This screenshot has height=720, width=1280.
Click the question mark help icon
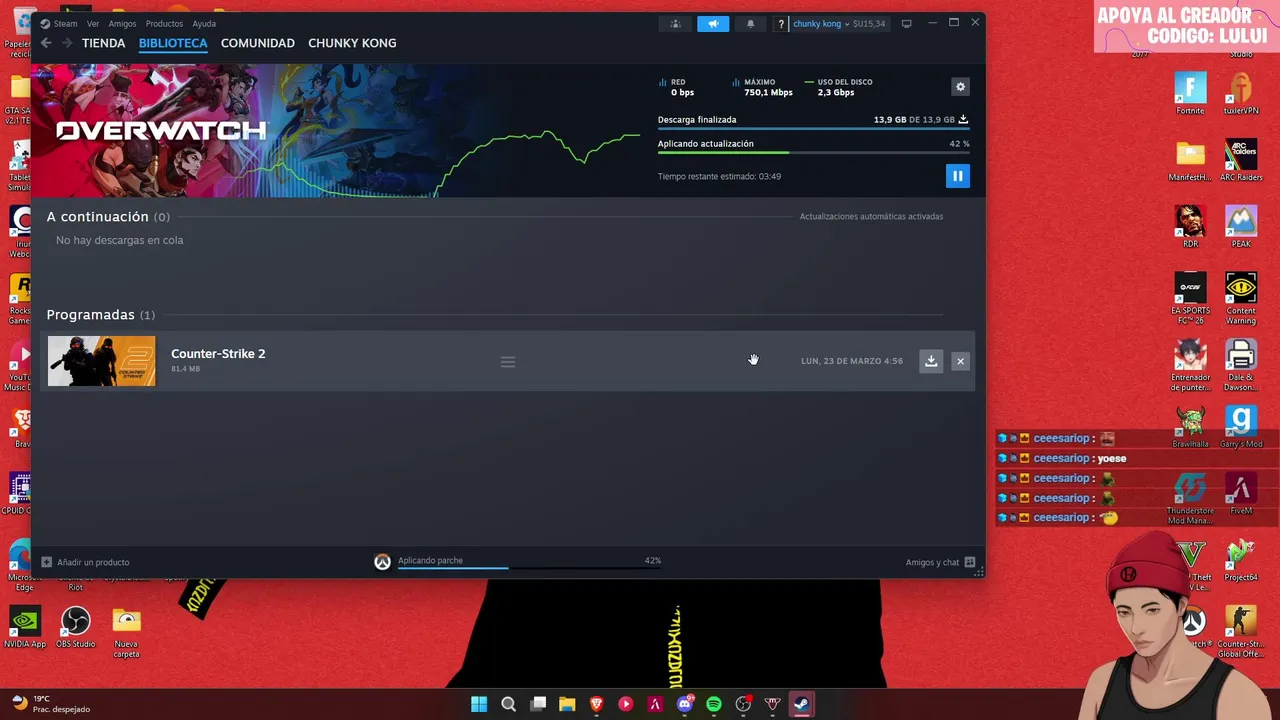781,24
